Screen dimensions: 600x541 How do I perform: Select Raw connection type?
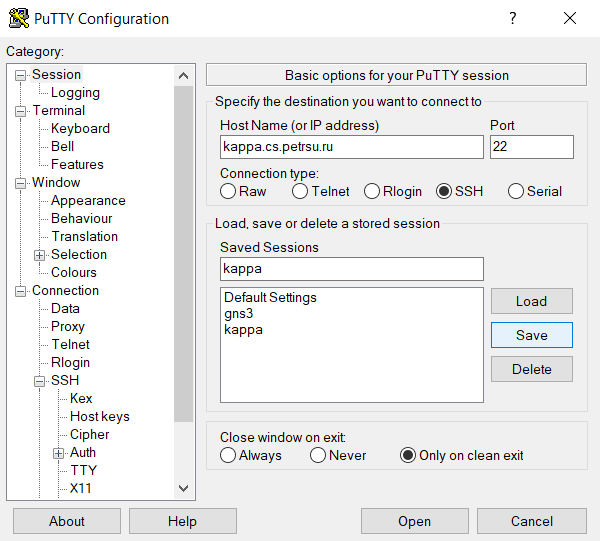tap(228, 191)
